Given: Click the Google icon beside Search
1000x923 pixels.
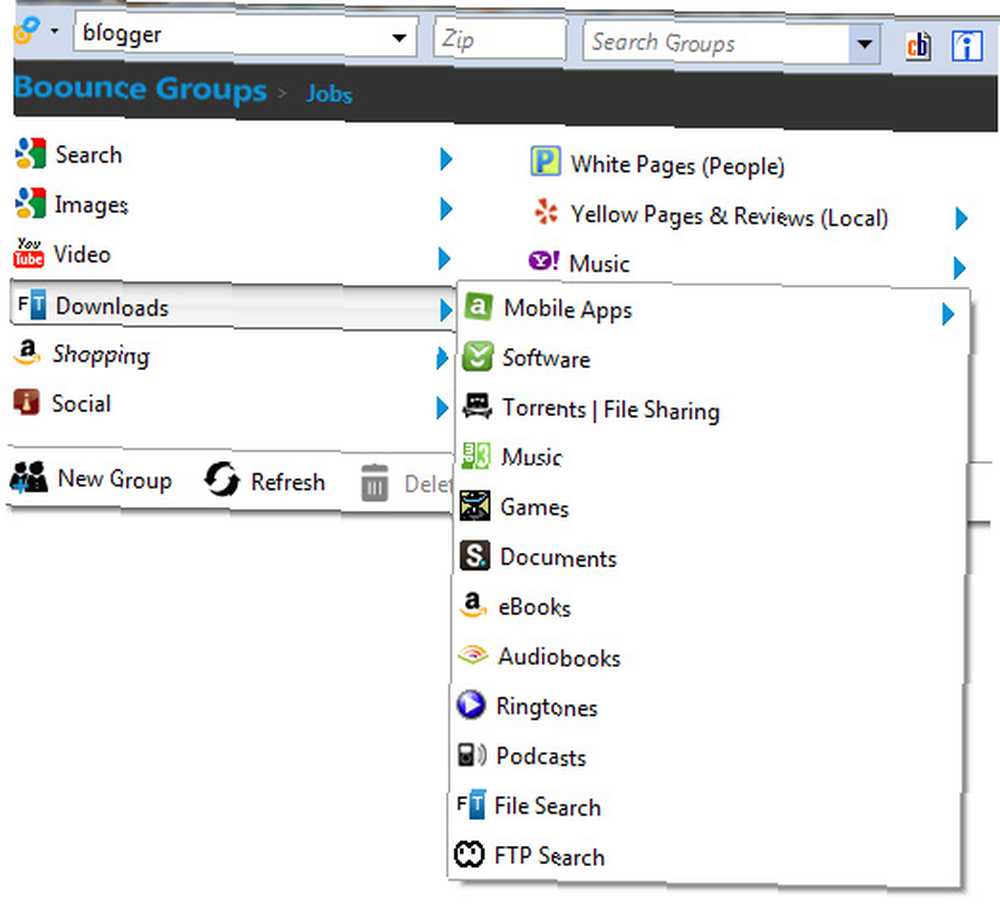Looking at the screenshot, I should point(31,153).
